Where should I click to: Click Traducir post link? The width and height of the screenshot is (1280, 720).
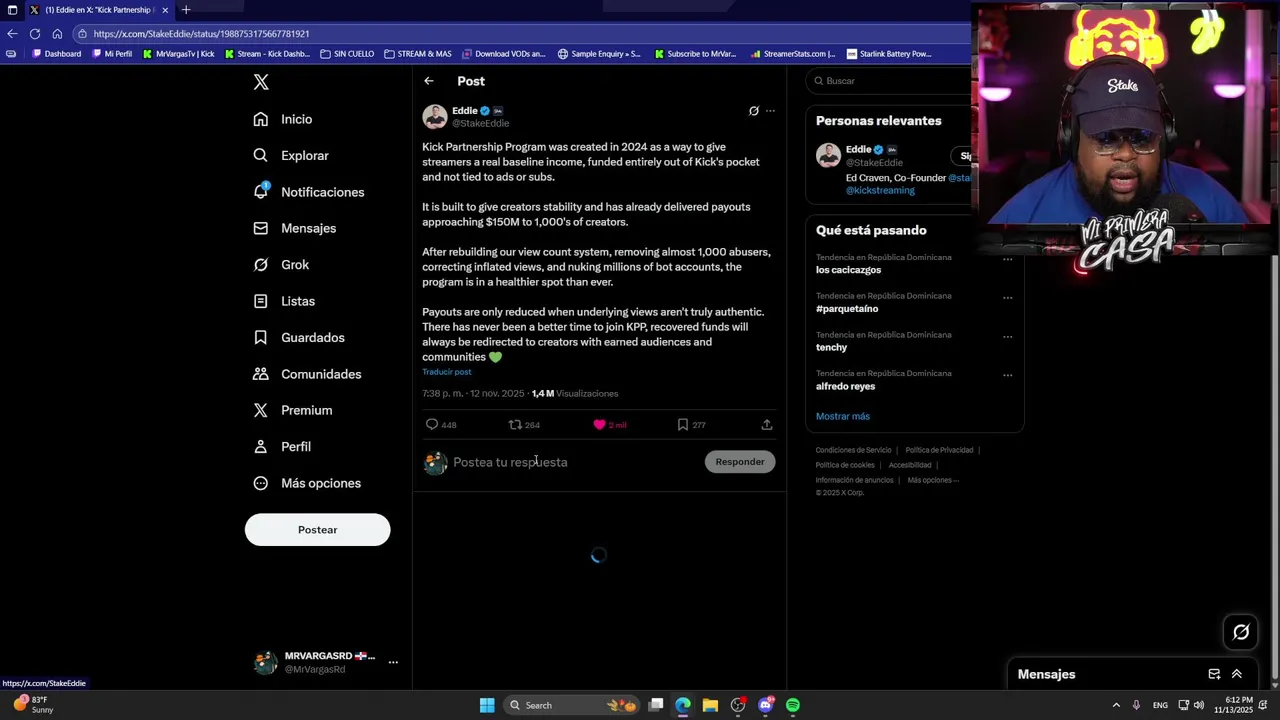(446, 372)
